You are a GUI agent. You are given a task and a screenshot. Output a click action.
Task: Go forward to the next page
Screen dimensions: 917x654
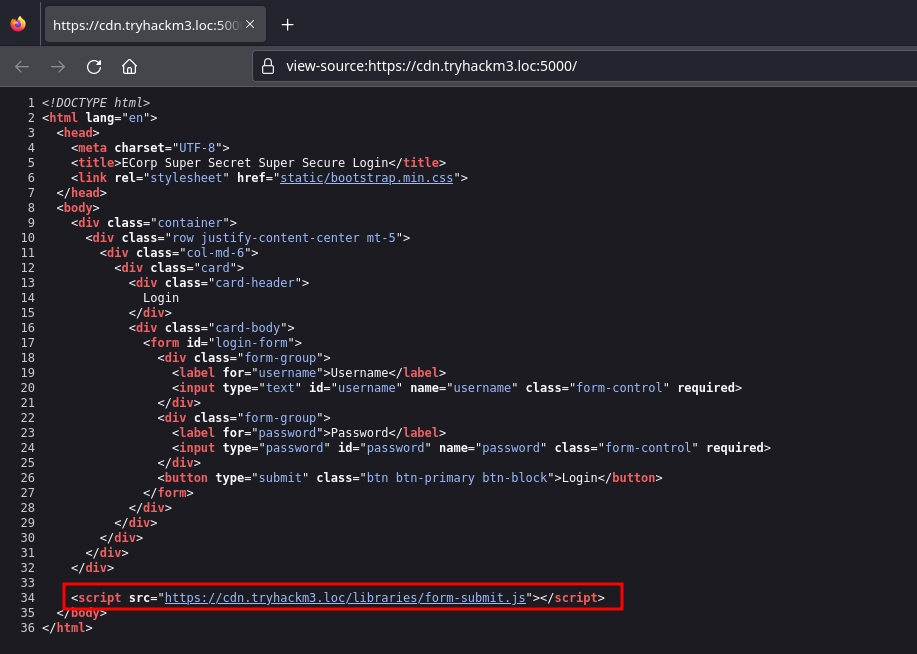tap(58, 67)
